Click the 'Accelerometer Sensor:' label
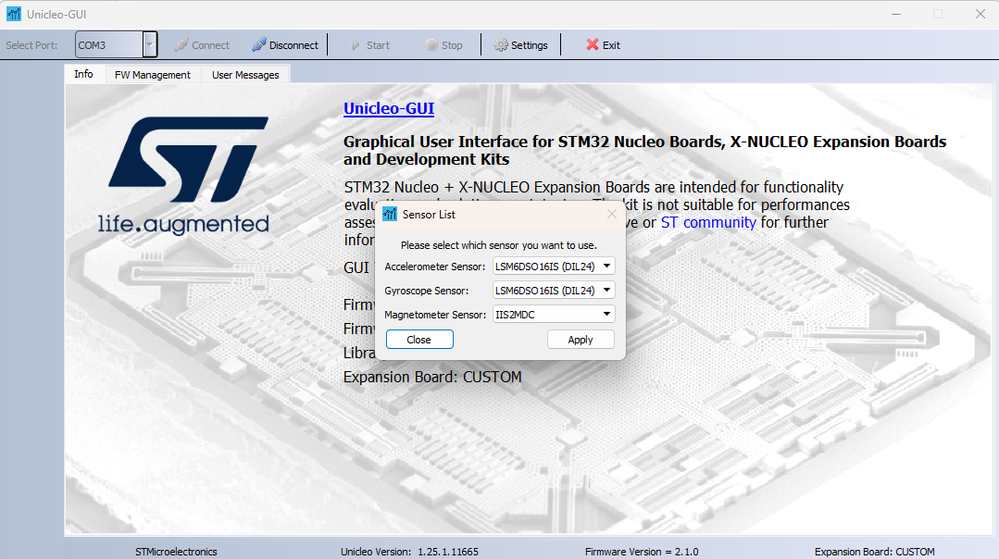 (x=435, y=266)
